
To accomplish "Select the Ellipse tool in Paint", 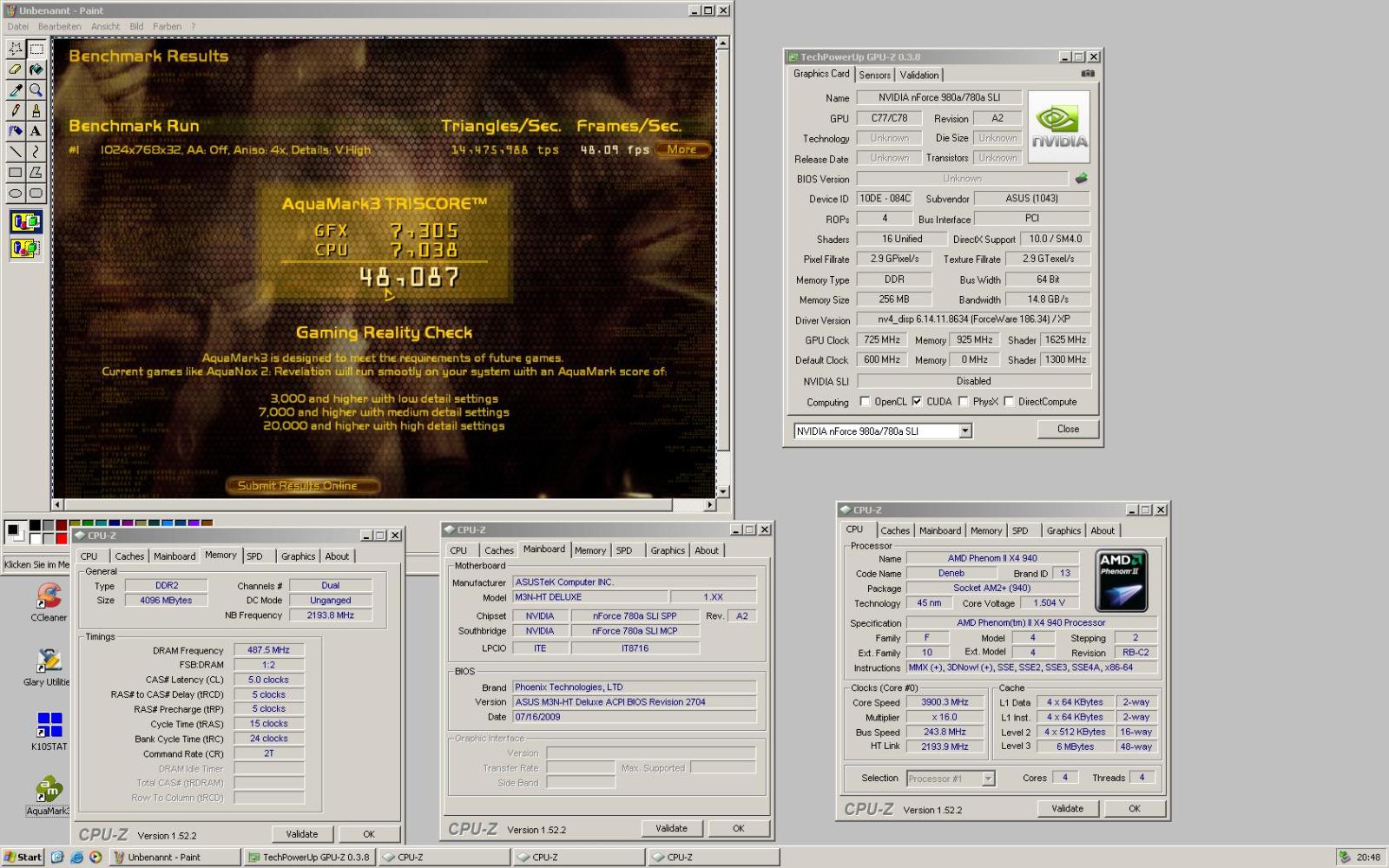I will click(16, 194).
